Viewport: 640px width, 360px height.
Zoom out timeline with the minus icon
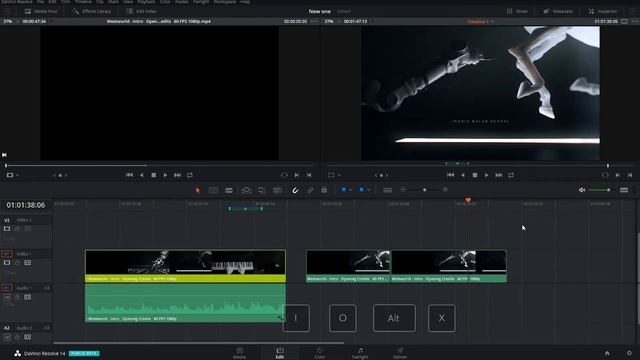(403, 190)
